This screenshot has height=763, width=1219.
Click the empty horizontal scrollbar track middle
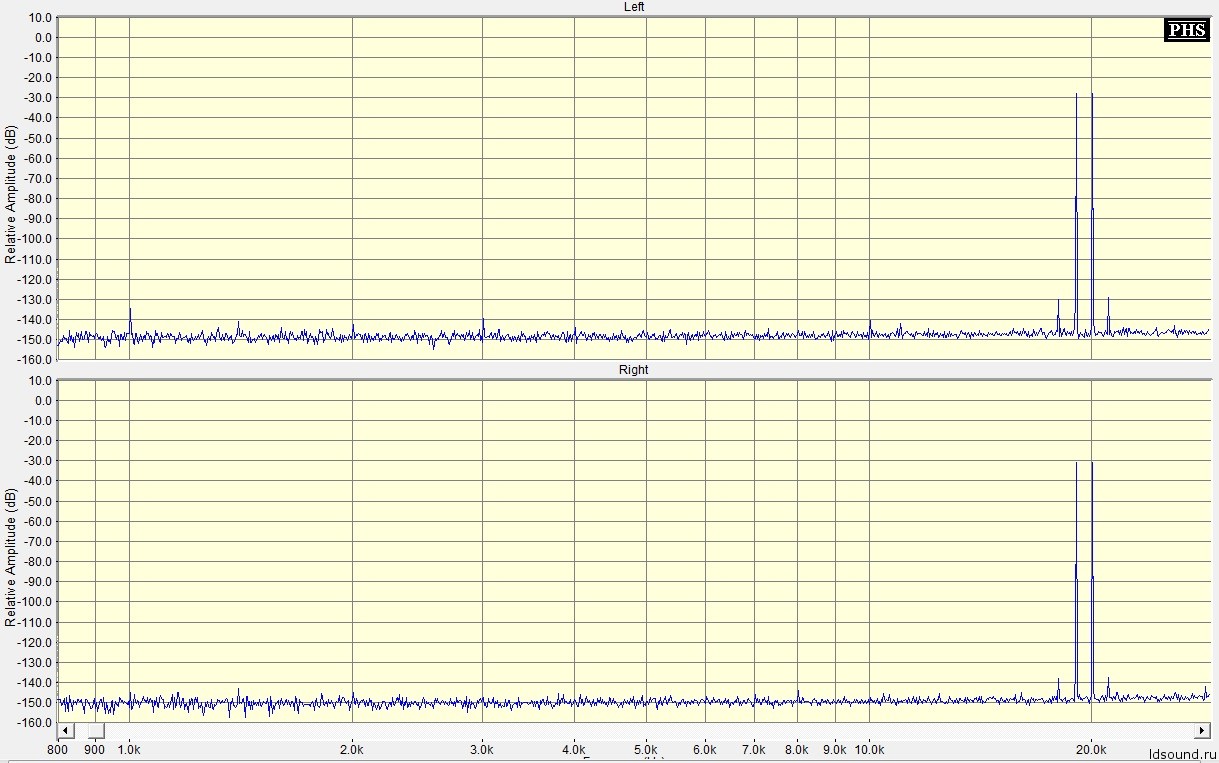(x=650, y=730)
